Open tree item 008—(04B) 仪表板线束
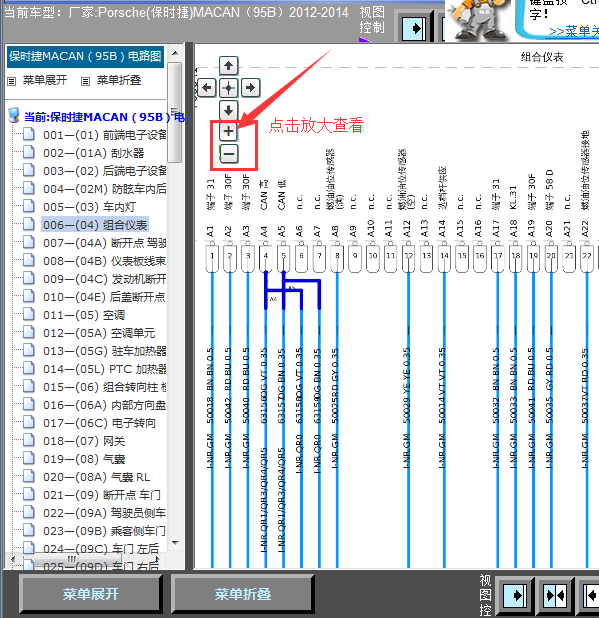This screenshot has height=618, width=599. 104,261
